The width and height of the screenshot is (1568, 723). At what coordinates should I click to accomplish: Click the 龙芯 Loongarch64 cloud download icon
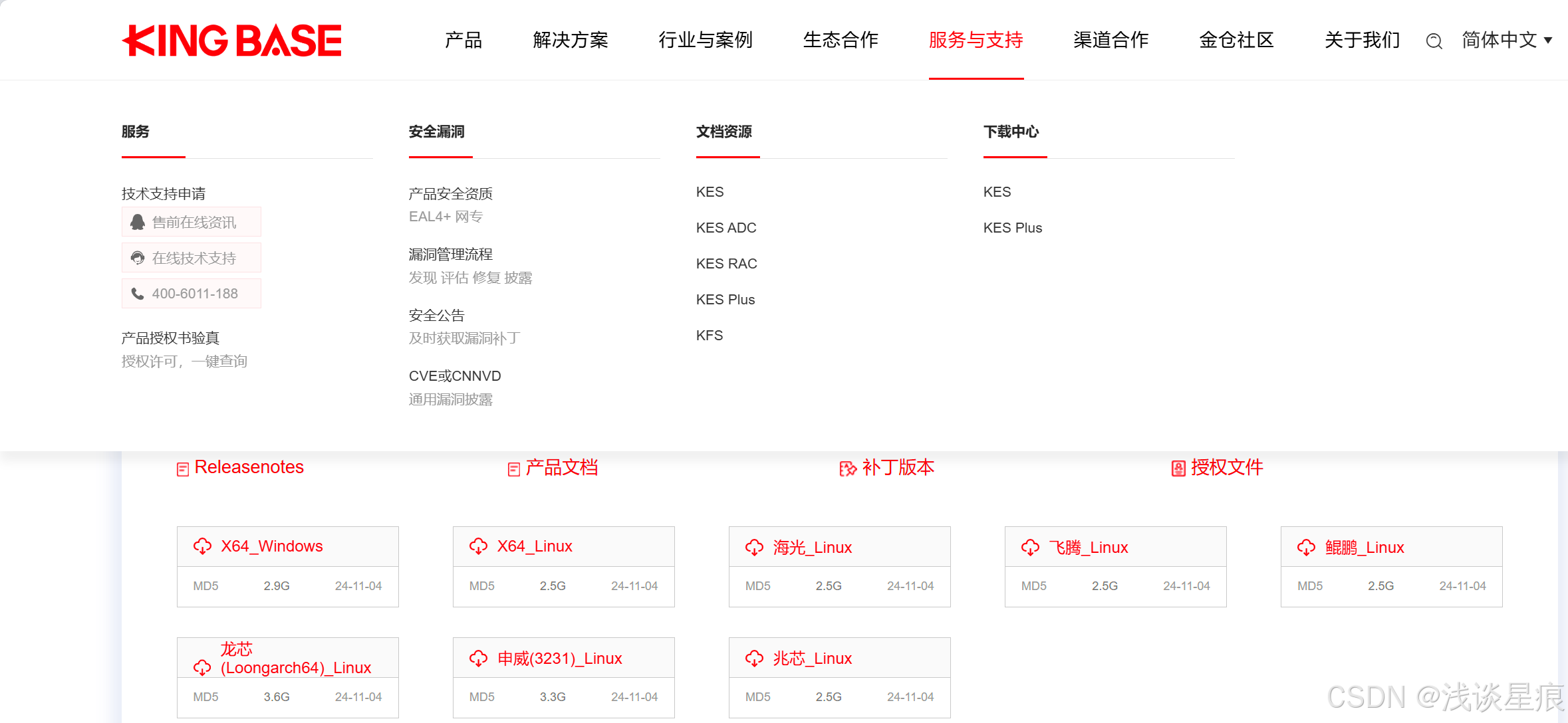[202, 667]
